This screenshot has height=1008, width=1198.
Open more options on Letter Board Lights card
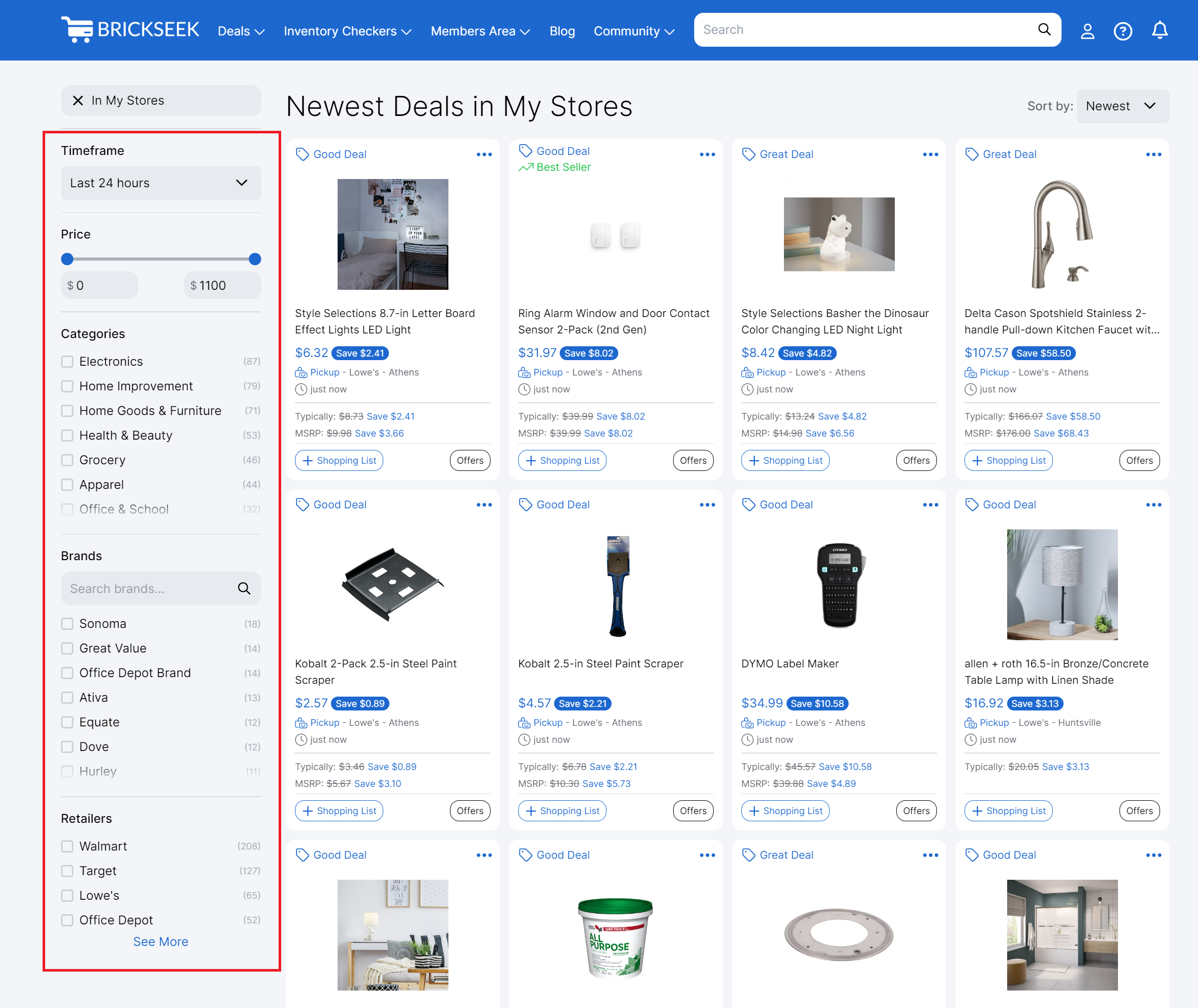point(484,154)
